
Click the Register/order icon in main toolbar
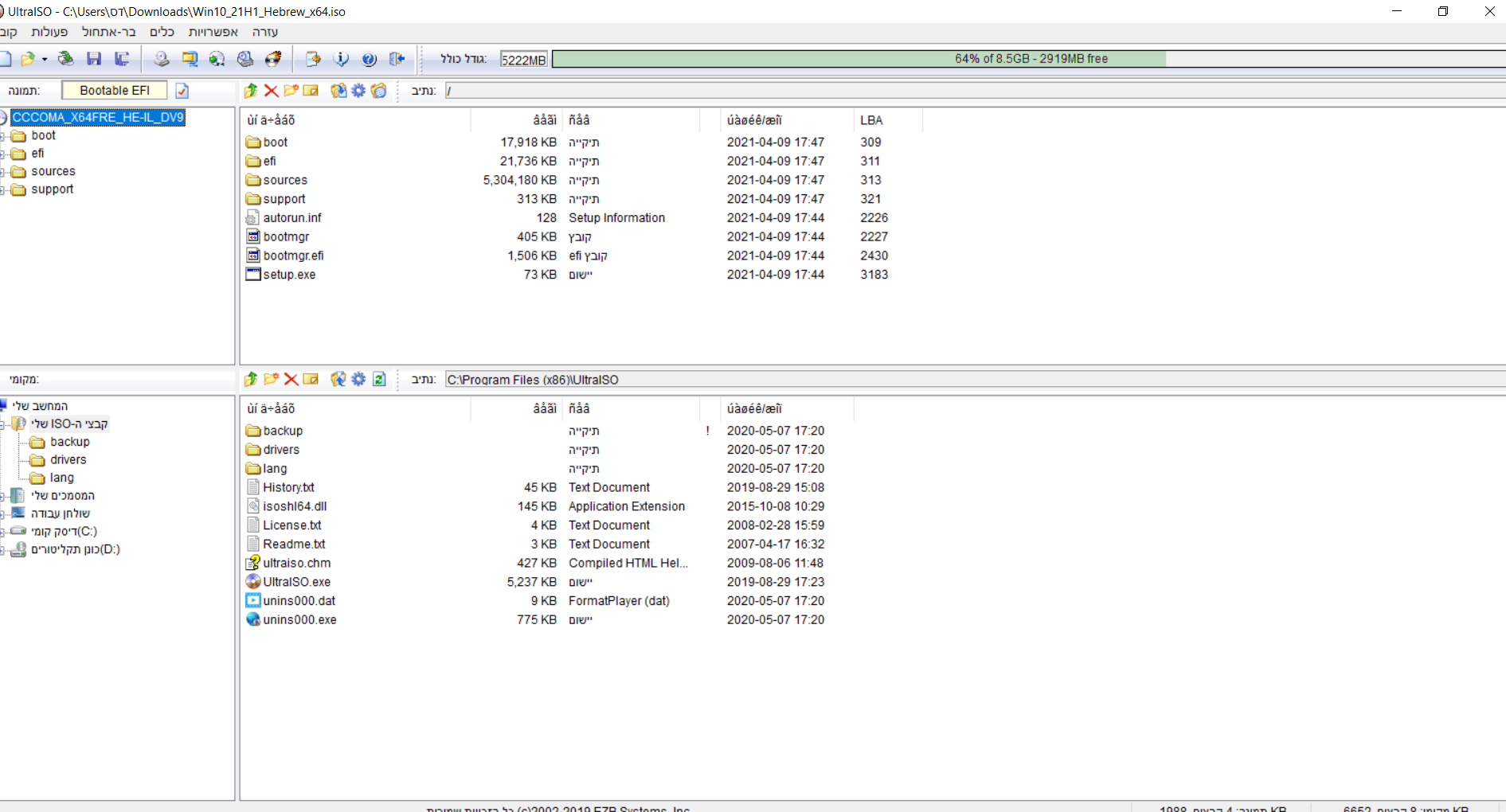coord(313,59)
